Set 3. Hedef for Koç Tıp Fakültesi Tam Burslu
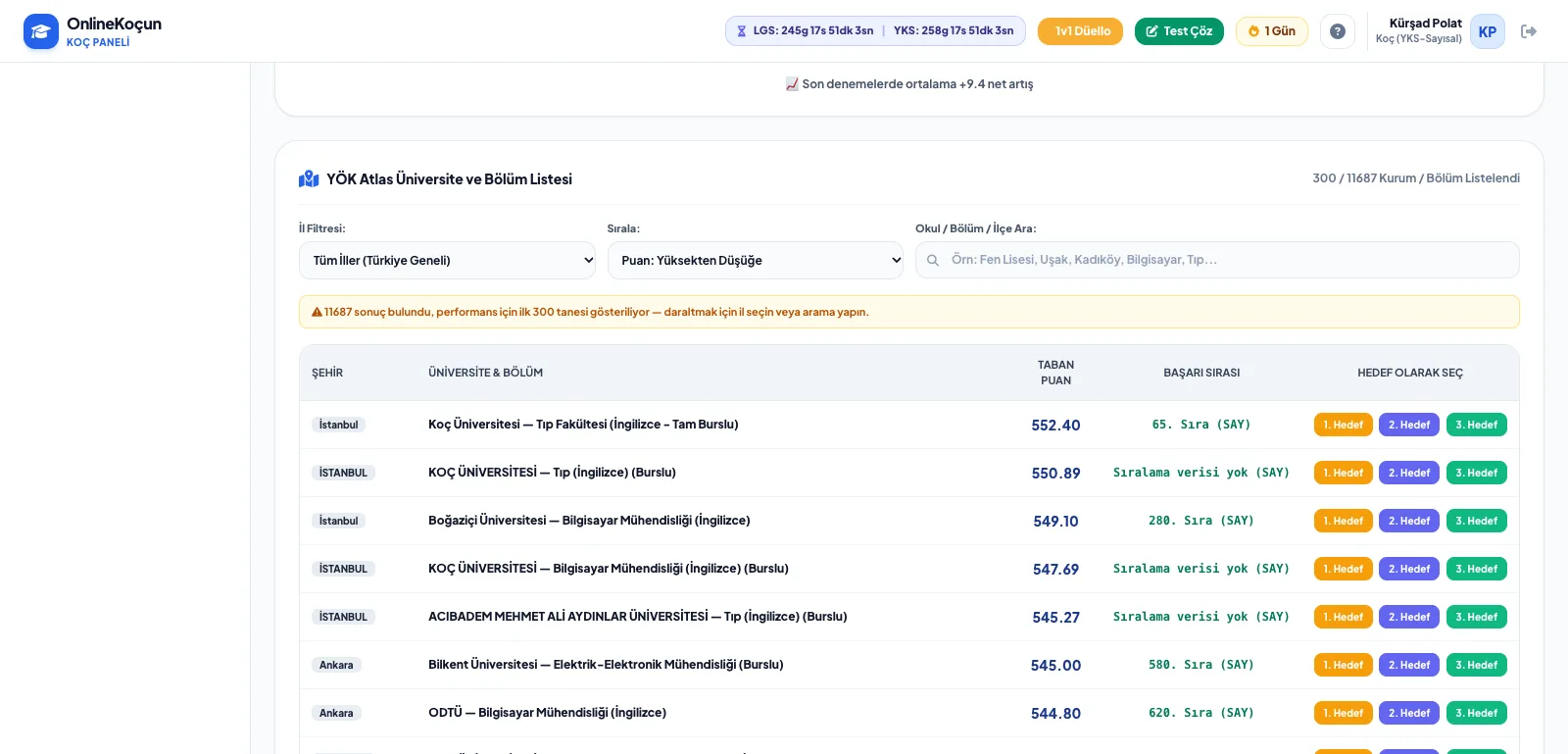 tap(1477, 425)
